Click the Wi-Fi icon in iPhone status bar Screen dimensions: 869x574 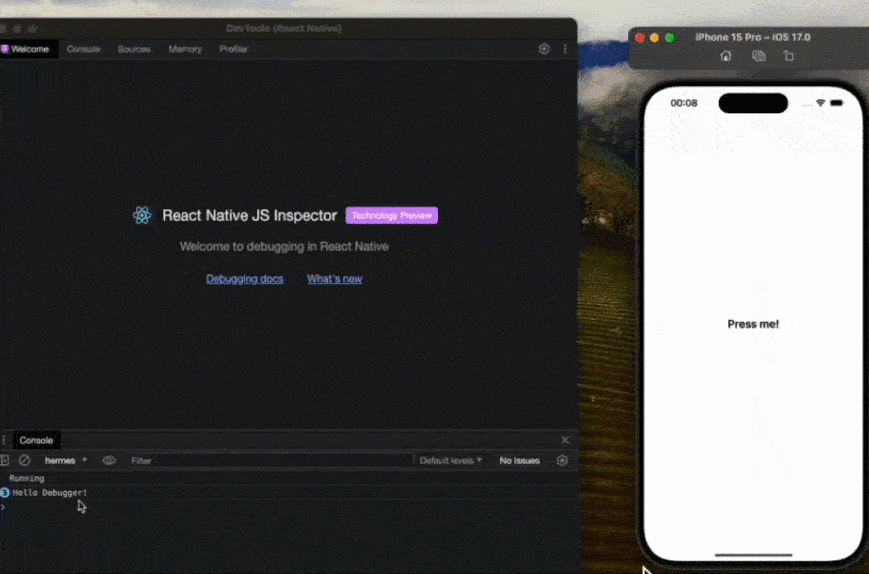click(x=820, y=102)
